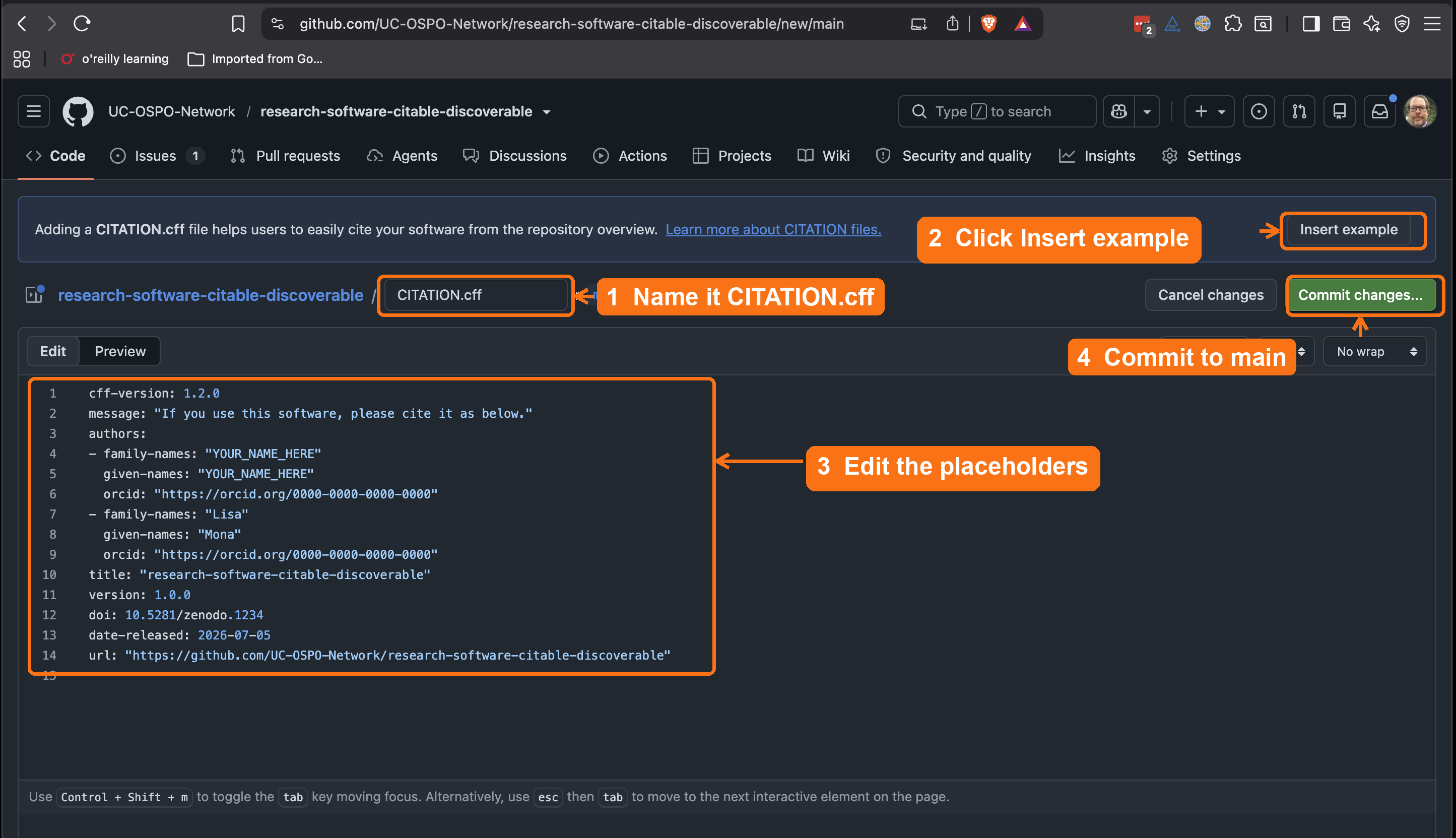Click the share icon in address bar
This screenshot has height=838, width=1456.
tap(953, 24)
